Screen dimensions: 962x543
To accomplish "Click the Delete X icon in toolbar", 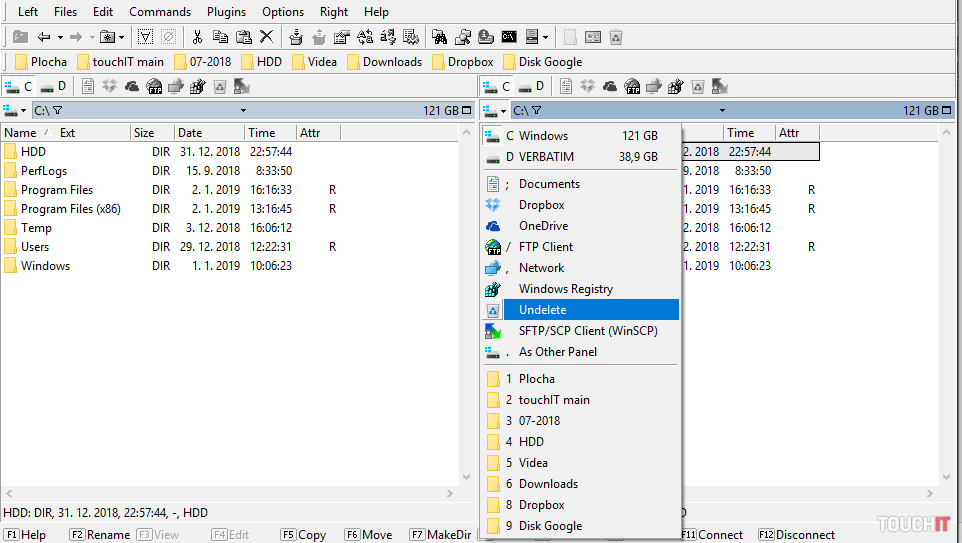I will point(267,37).
